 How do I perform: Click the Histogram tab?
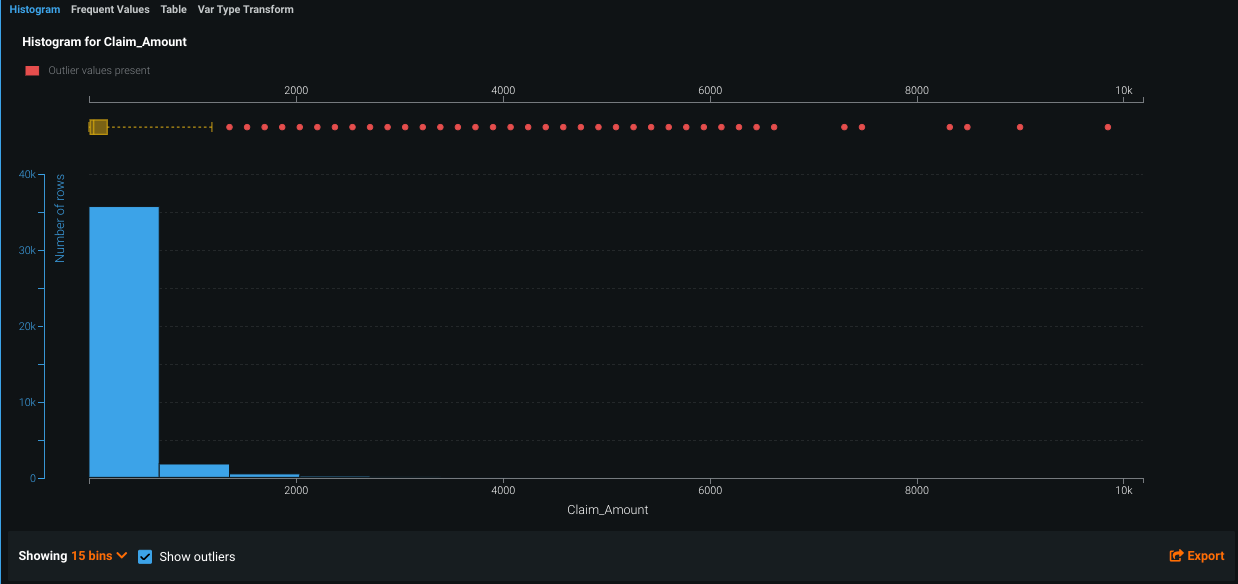coord(34,9)
